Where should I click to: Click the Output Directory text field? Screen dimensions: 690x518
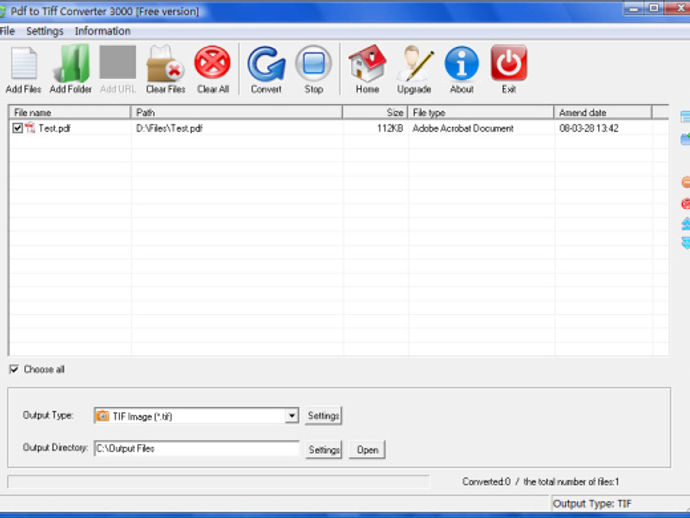[x=196, y=448]
